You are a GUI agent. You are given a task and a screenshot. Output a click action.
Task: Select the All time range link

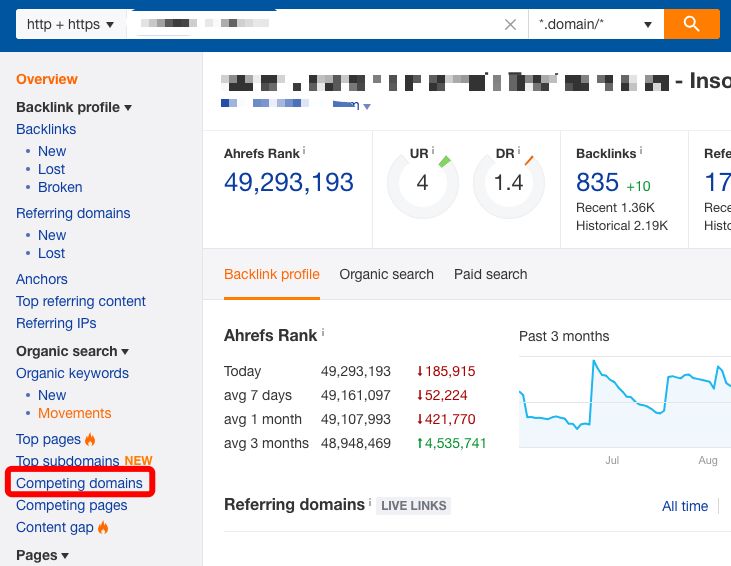(685, 506)
